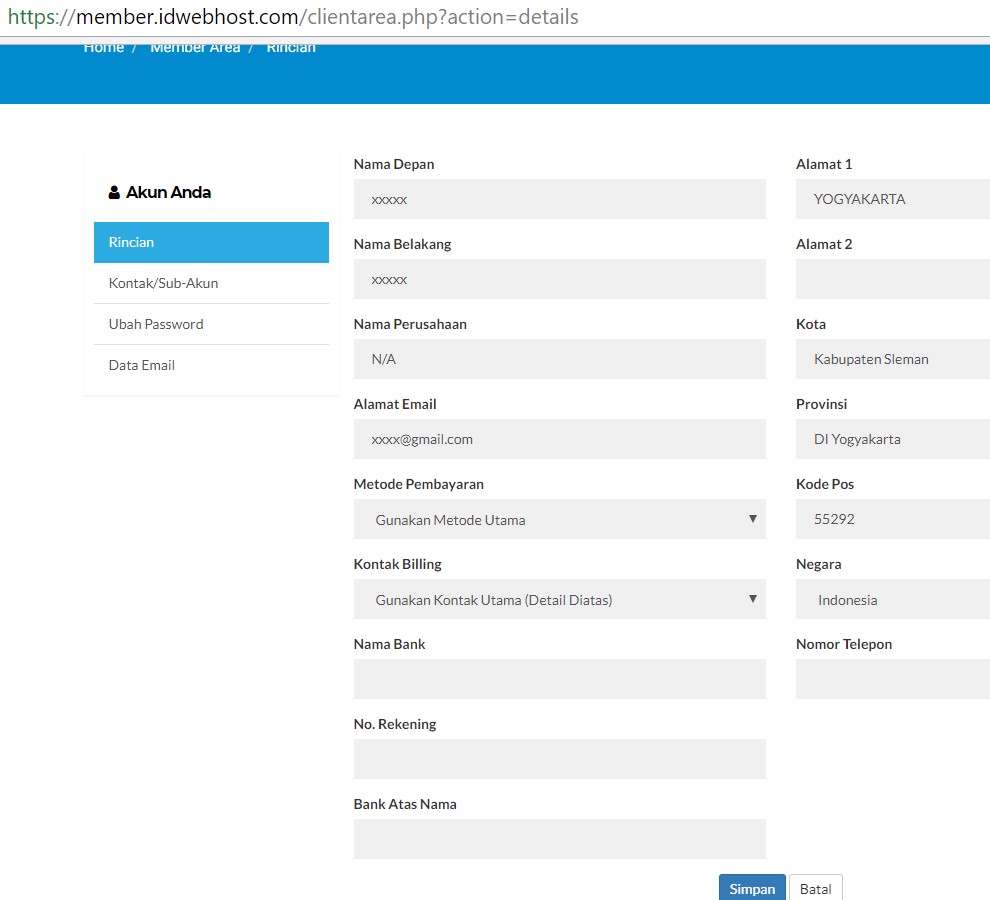The width and height of the screenshot is (990, 900).
Task: Click the Bank Atas Nama field
Action: [560, 839]
